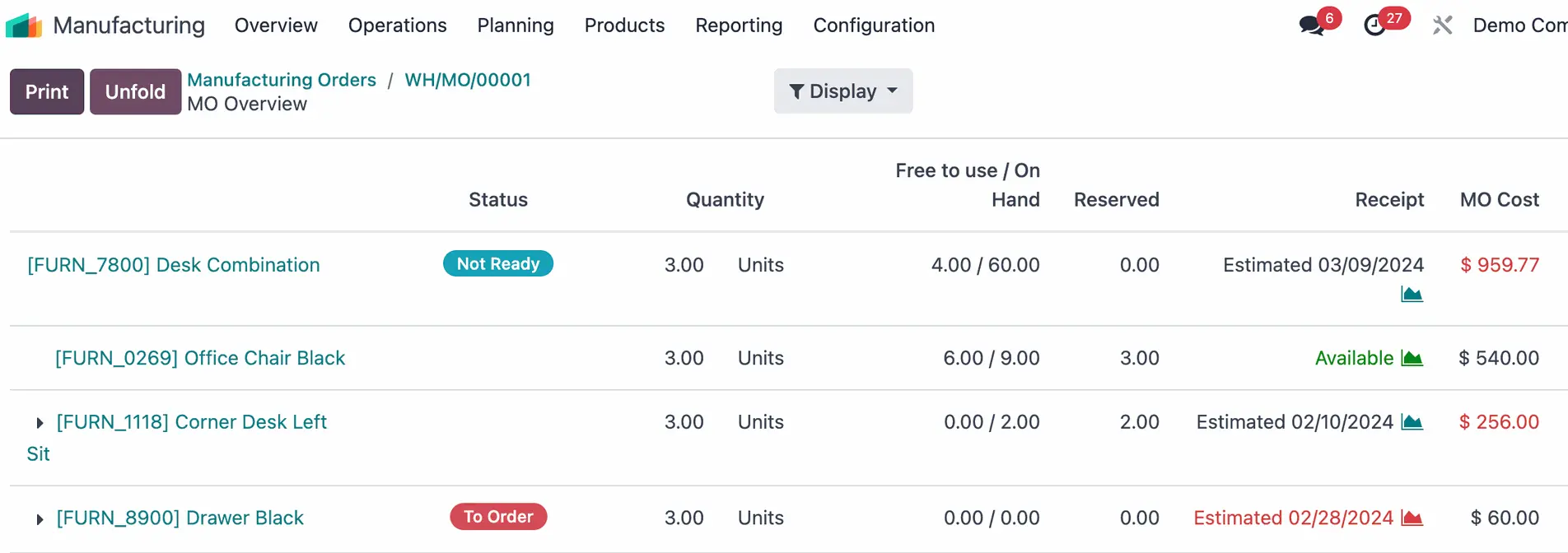
Task: Click the Status column header
Action: pos(498,200)
